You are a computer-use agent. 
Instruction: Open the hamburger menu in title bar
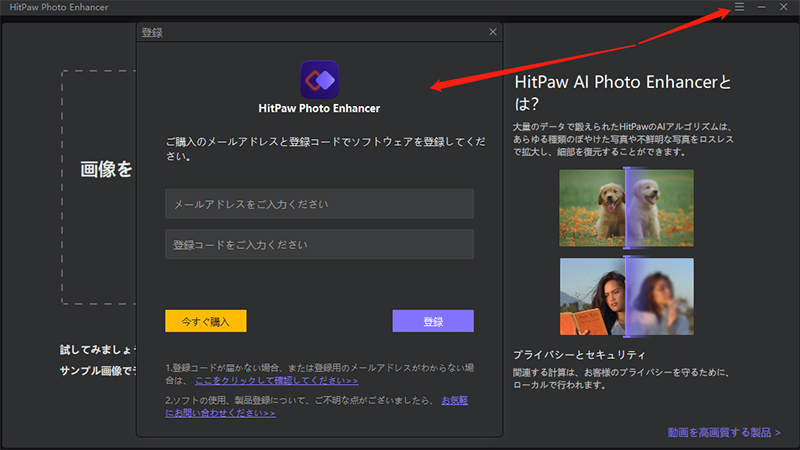(x=739, y=7)
